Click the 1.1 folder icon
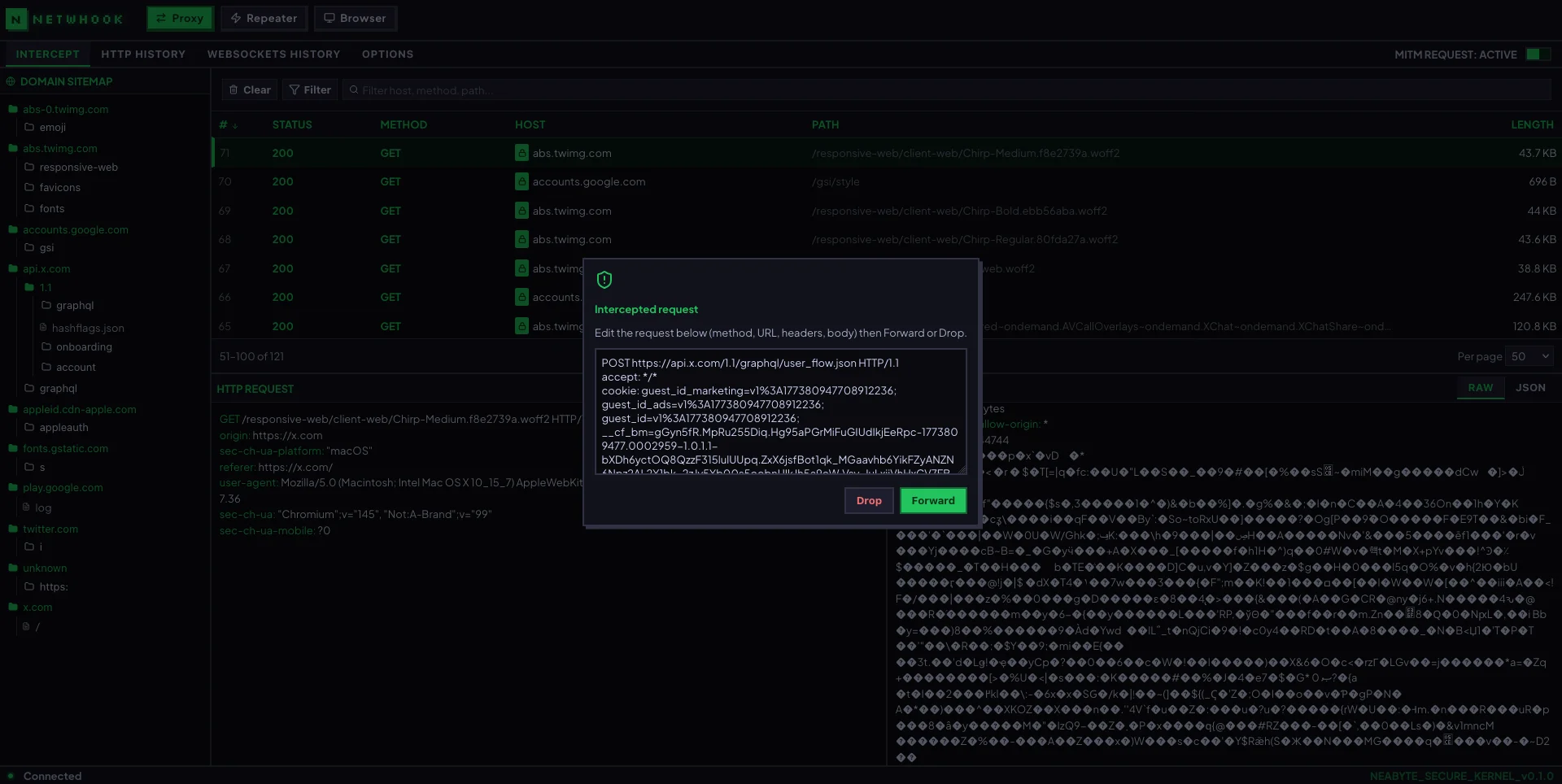This screenshot has width=1562, height=784. point(29,287)
